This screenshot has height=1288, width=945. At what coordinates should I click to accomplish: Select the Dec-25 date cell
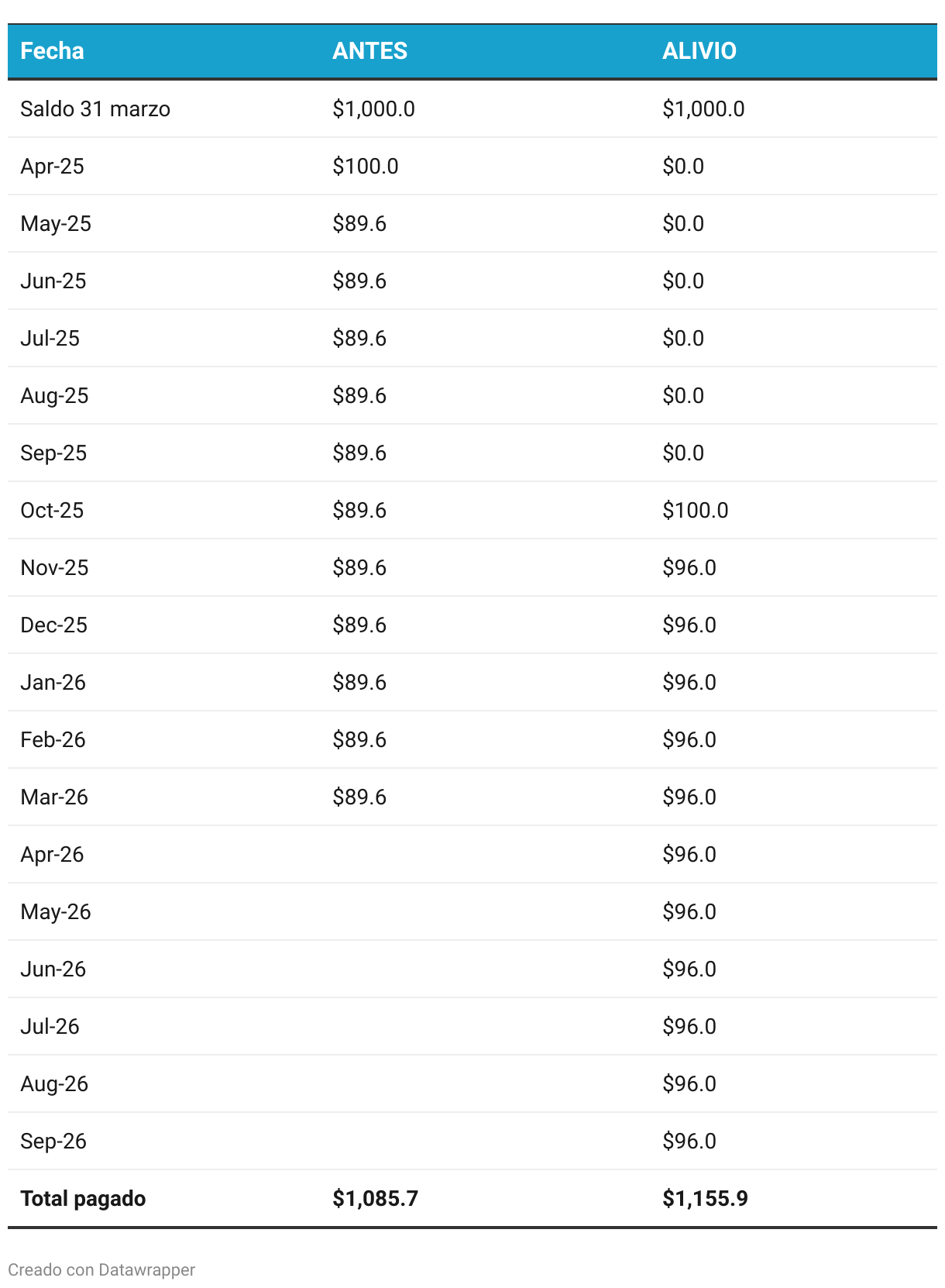coord(54,625)
